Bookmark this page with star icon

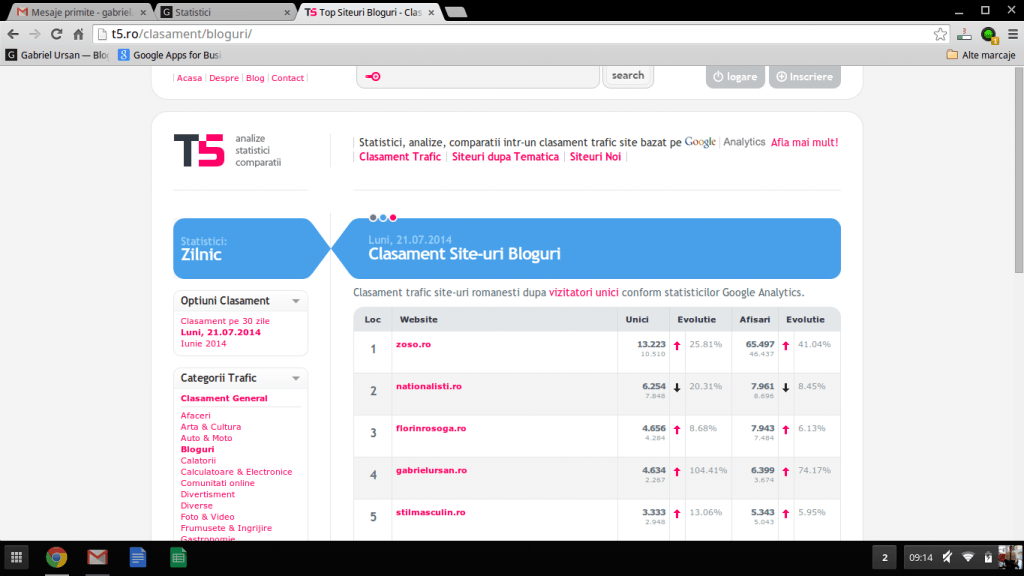(x=940, y=34)
